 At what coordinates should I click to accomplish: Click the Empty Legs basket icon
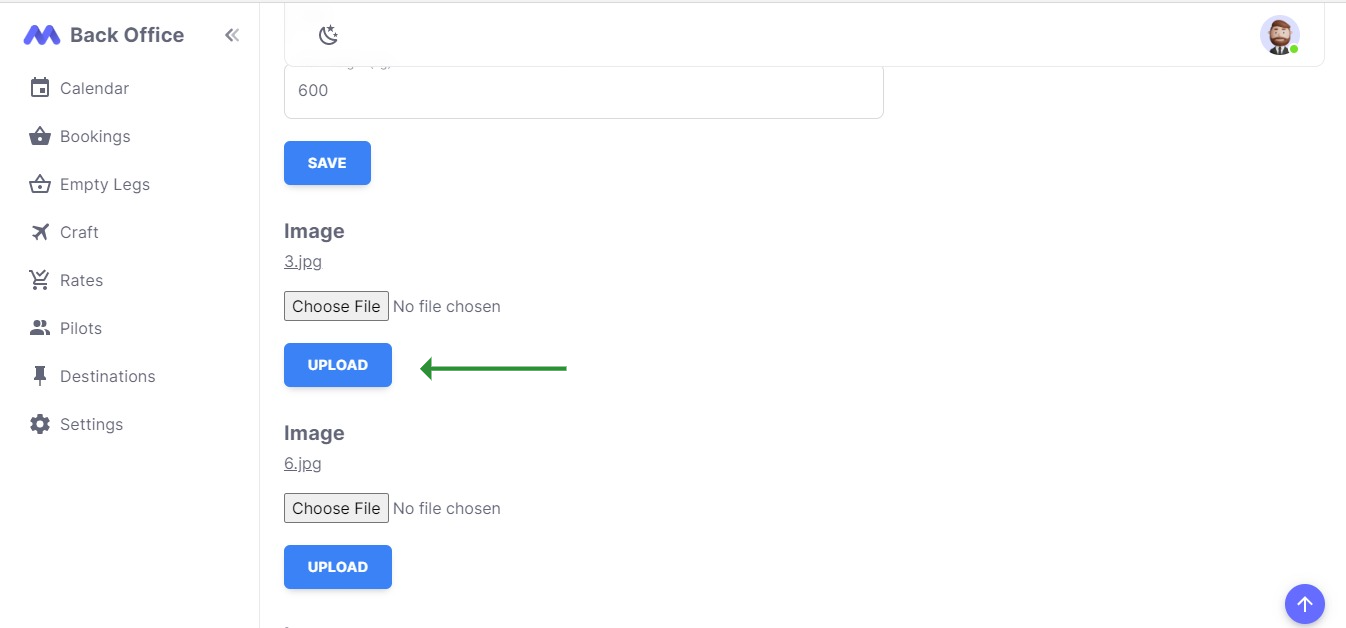(40, 184)
